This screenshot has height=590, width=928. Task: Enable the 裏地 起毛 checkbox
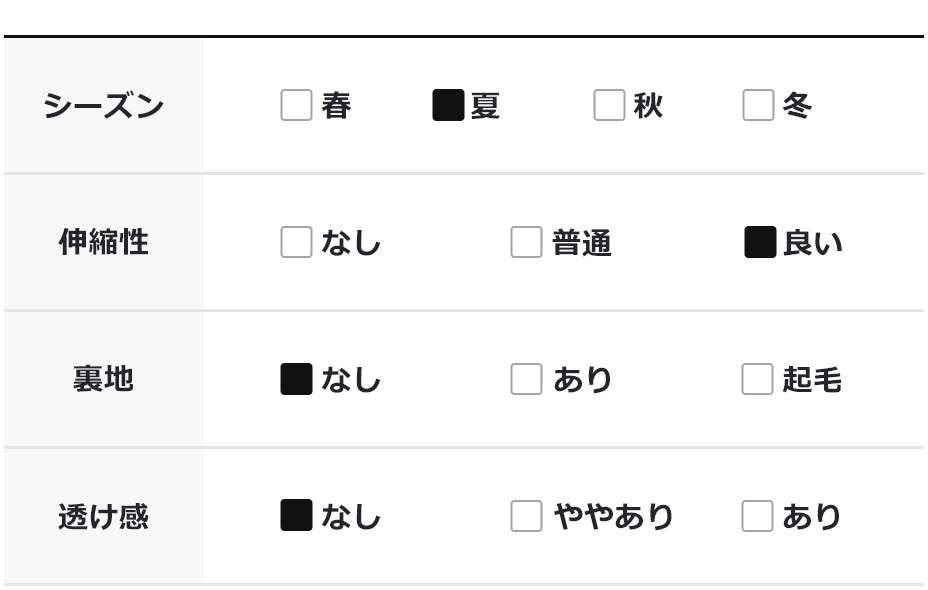(x=757, y=379)
